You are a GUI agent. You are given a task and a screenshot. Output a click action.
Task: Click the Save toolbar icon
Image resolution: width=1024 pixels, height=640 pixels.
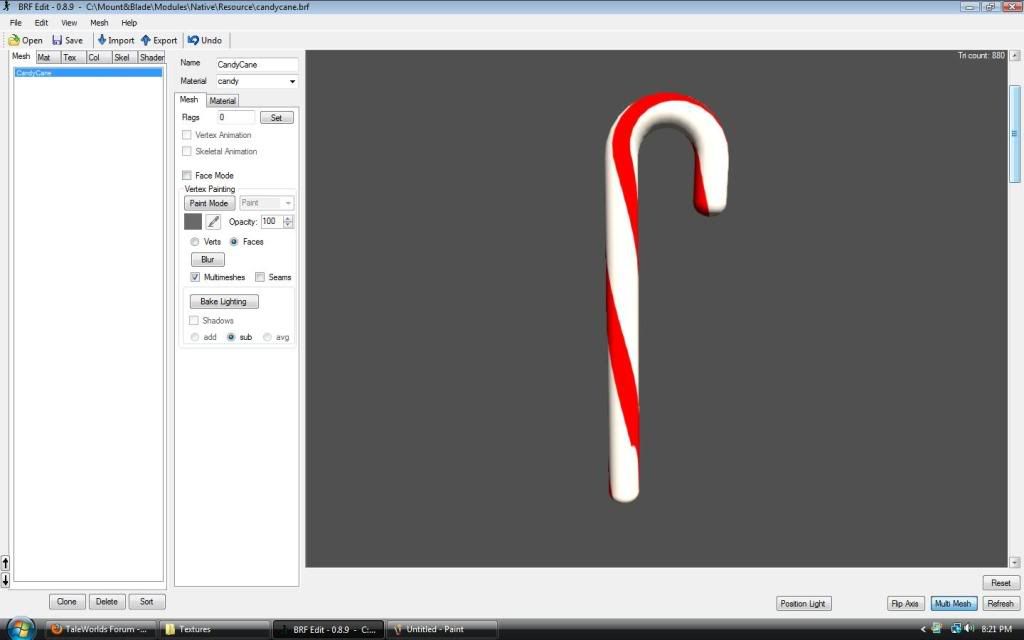pyautogui.click(x=57, y=40)
